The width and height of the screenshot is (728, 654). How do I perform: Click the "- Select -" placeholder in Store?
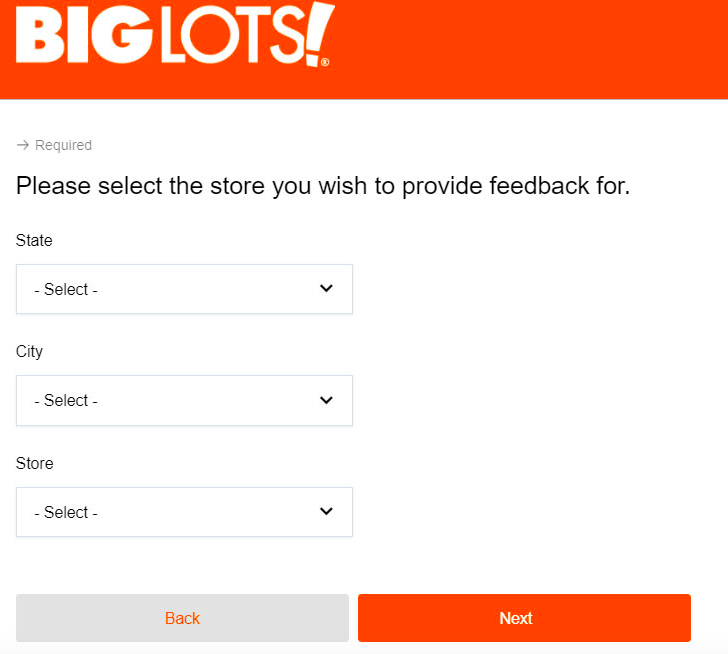point(66,513)
